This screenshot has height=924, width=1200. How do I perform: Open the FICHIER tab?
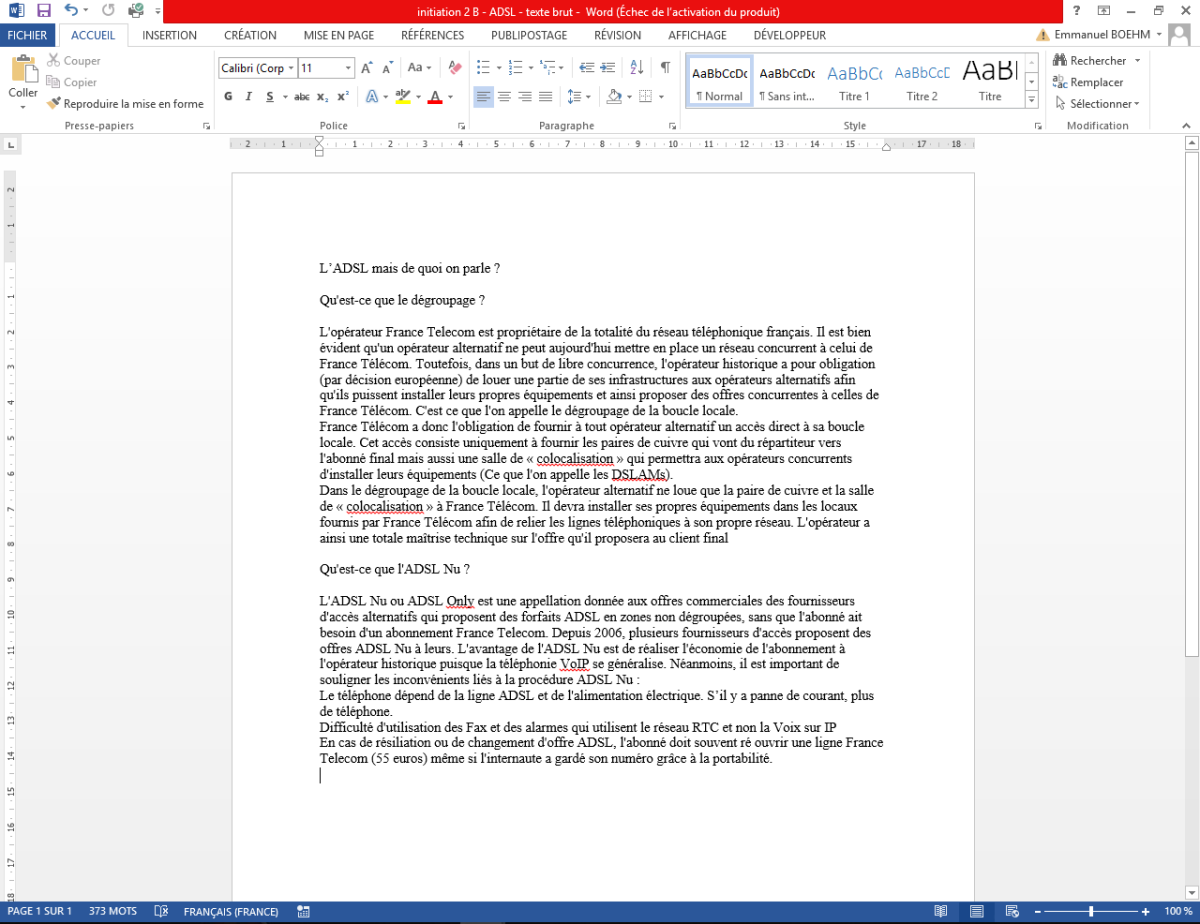coord(27,35)
